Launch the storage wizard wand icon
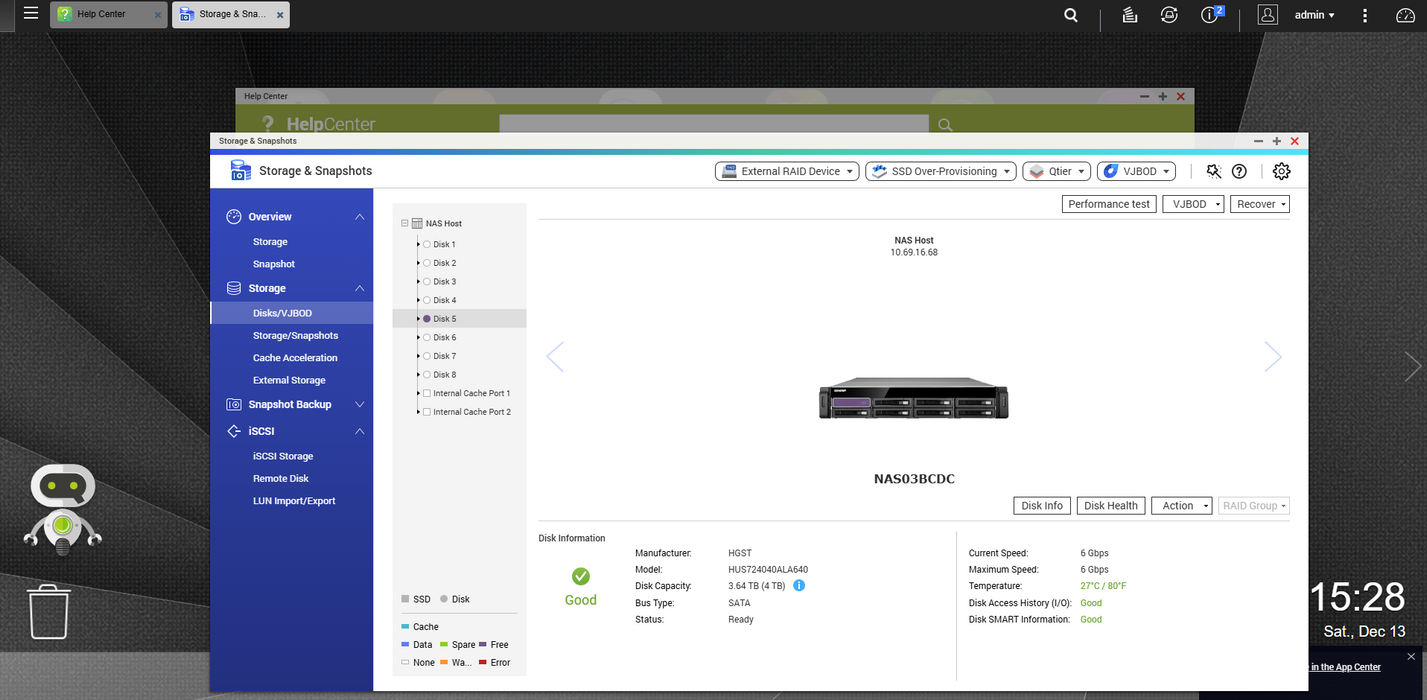The height and width of the screenshot is (700, 1427). [x=1213, y=171]
